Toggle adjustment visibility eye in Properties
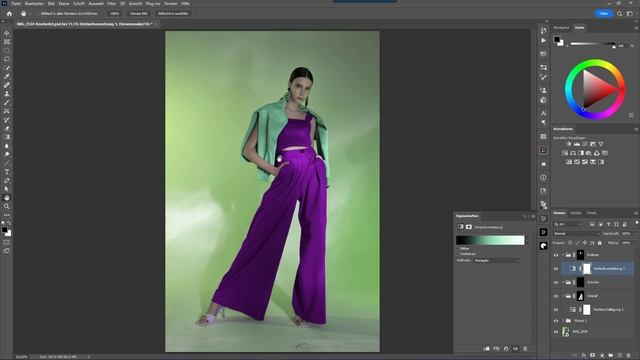The width and height of the screenshot is (640, 360). click(x=516, y=349)
